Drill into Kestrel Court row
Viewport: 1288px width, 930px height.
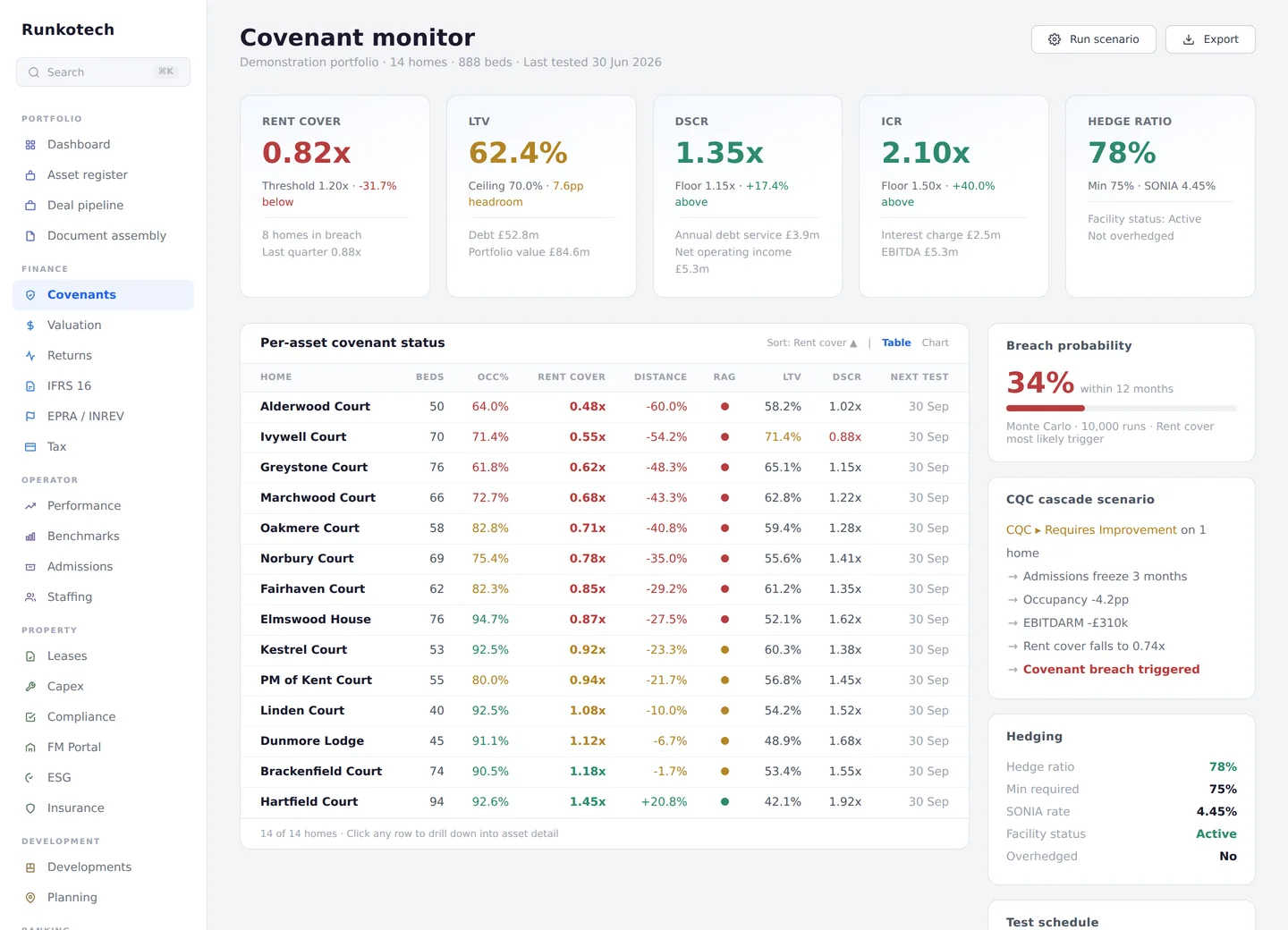[605, 650]
